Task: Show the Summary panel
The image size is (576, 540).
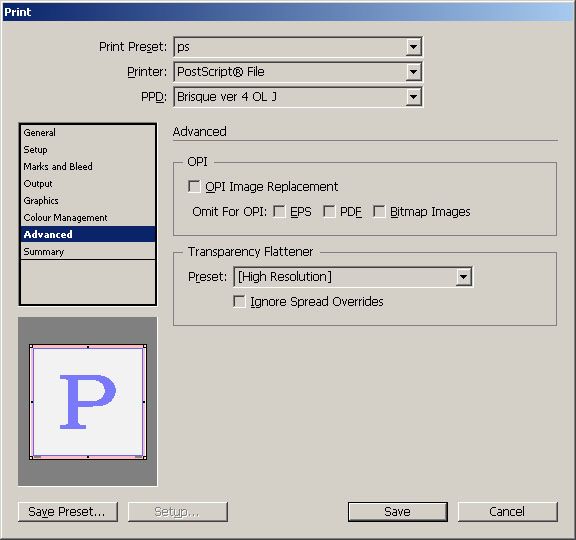Action: coord(88,252)
